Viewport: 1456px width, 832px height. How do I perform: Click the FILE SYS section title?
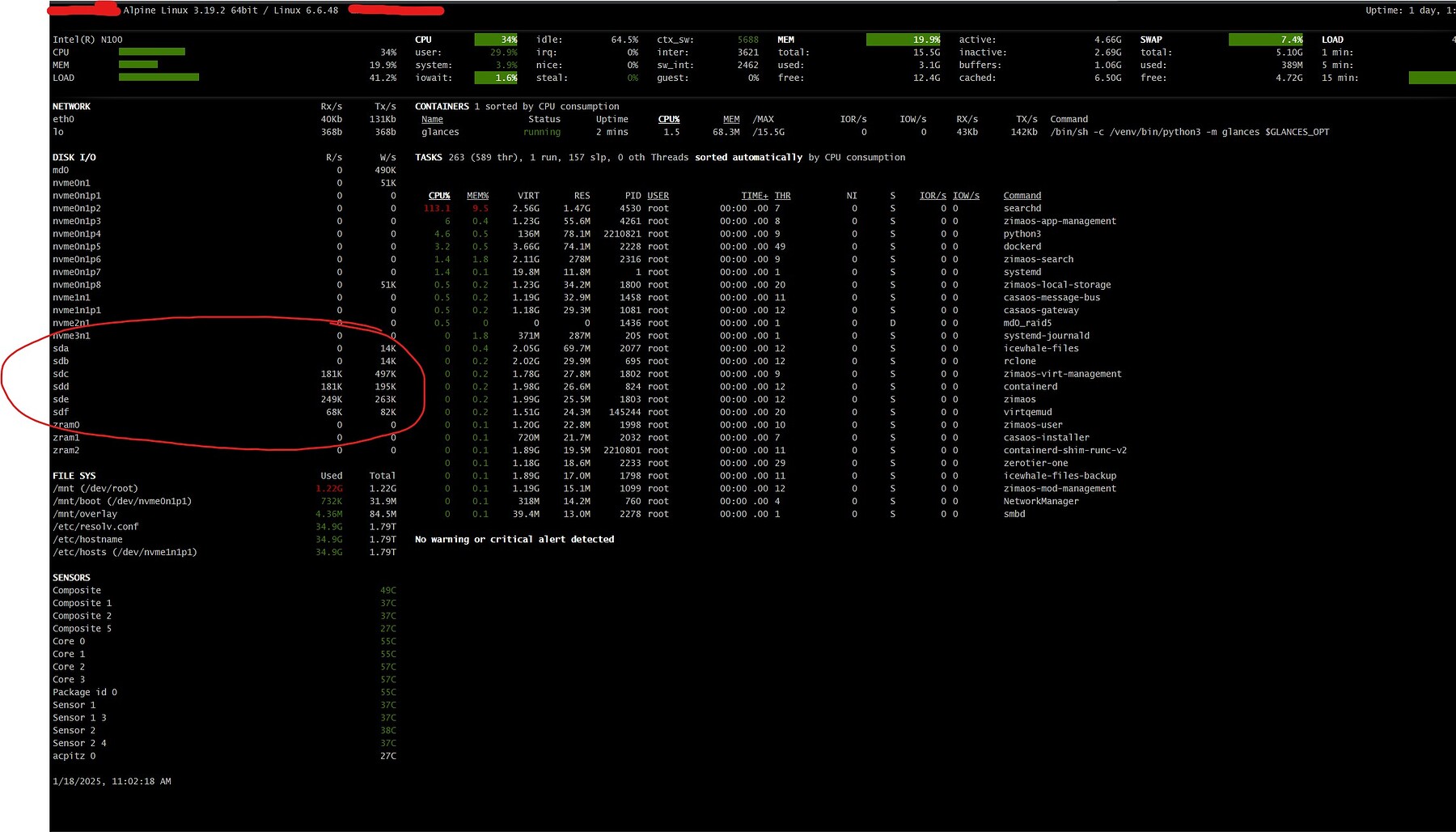(74, 476)
